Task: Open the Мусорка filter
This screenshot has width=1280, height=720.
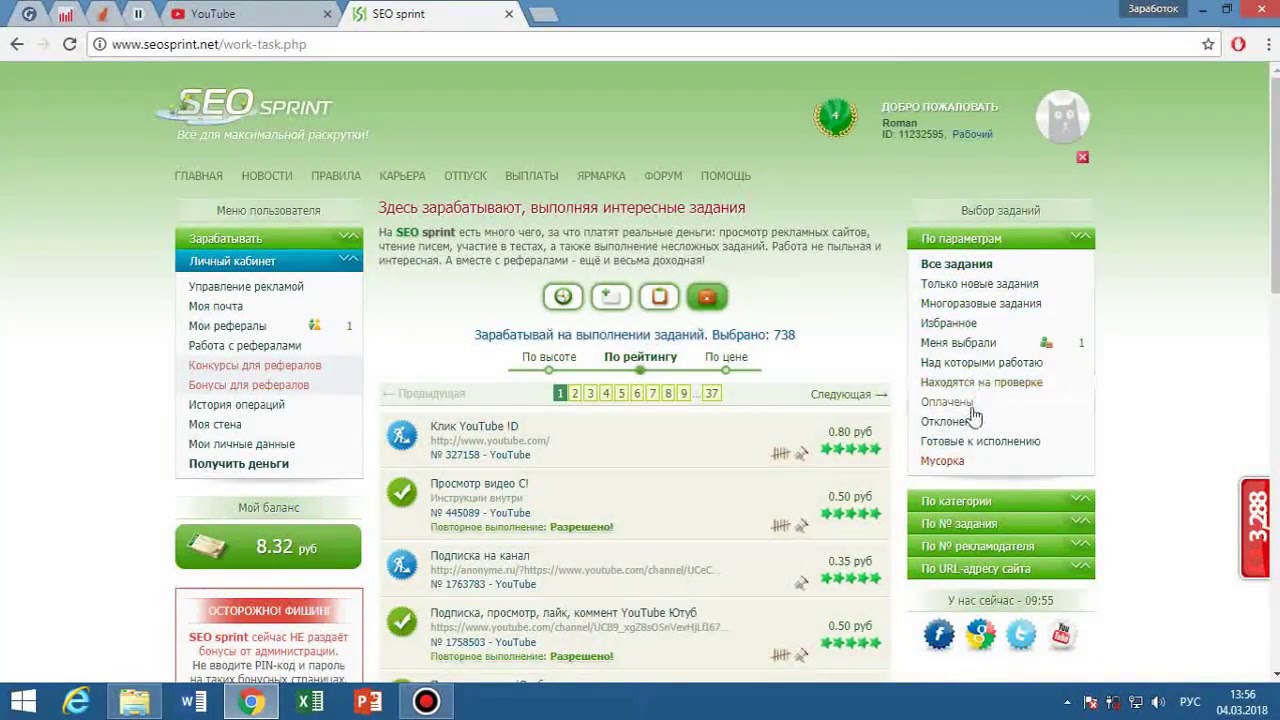Action: point(942,461)
